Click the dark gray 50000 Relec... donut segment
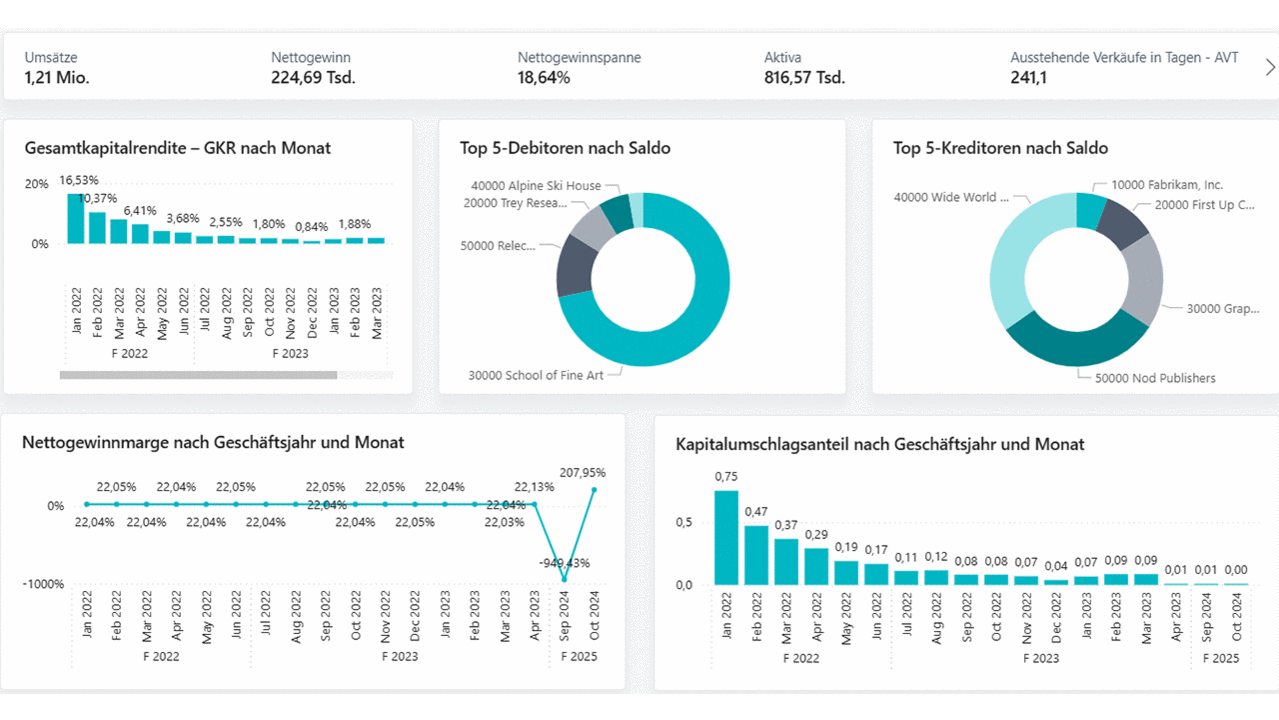Image resolution: width=1279 pixels, height=720 pixels. coord(575,266)
